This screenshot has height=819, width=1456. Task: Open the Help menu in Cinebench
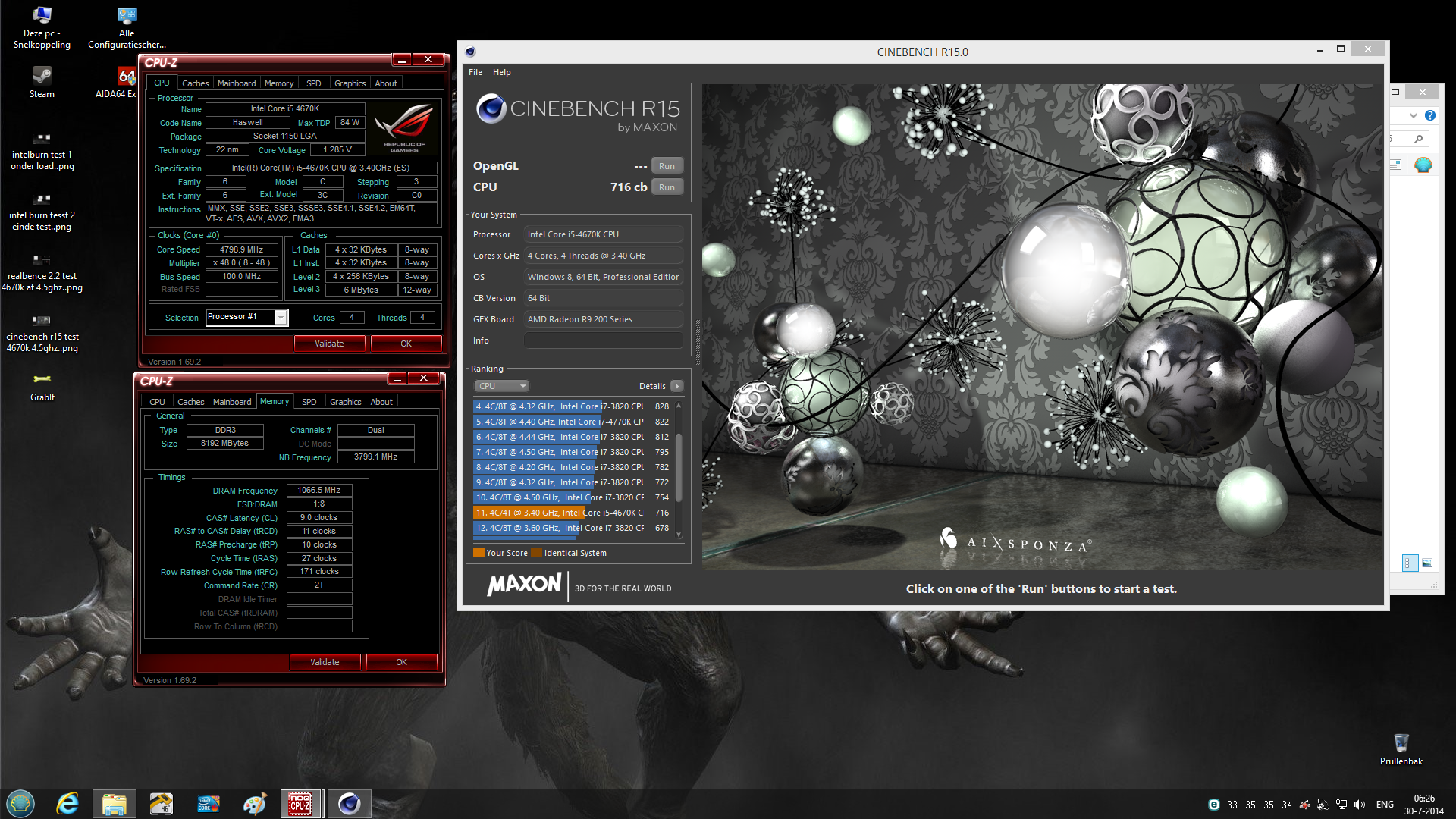(502, 72)
